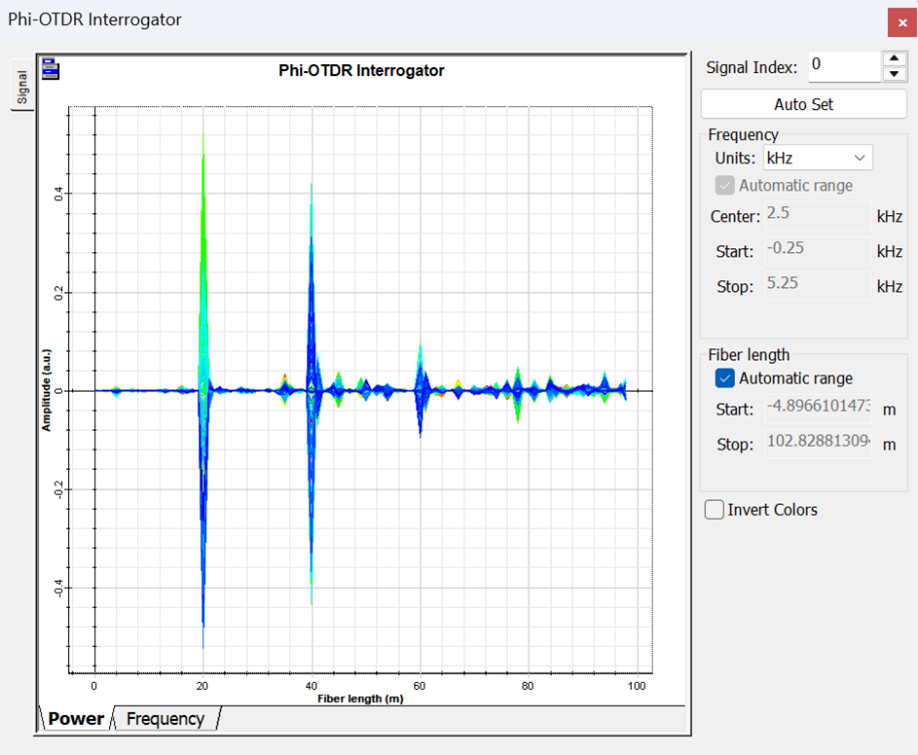Screen dimensions: 918x755
Task: Click the frequency Start field
Action: [817, 251]
